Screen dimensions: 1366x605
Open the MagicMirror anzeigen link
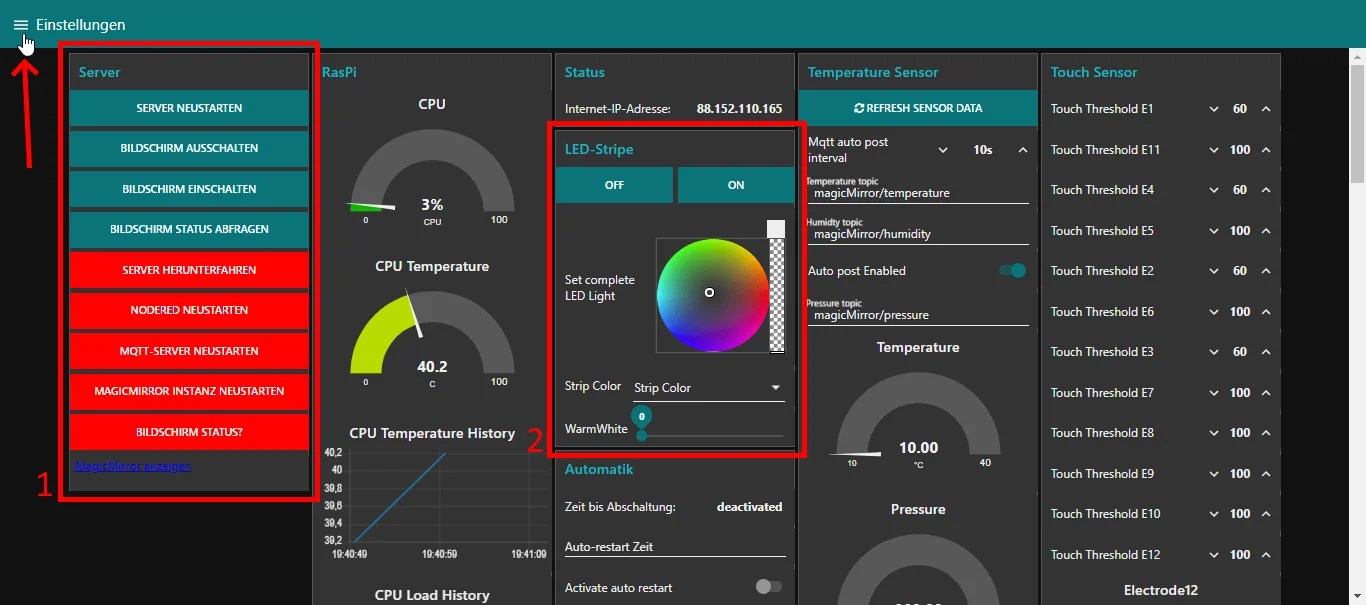click(132, 464)
